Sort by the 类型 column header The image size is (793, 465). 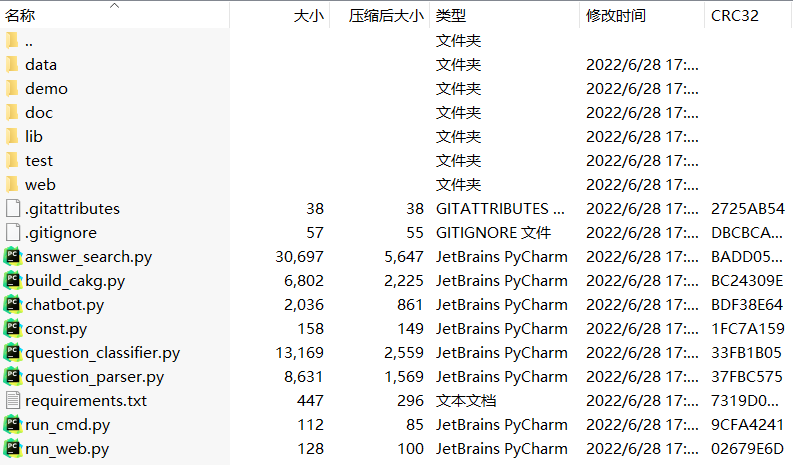[505, 15]
